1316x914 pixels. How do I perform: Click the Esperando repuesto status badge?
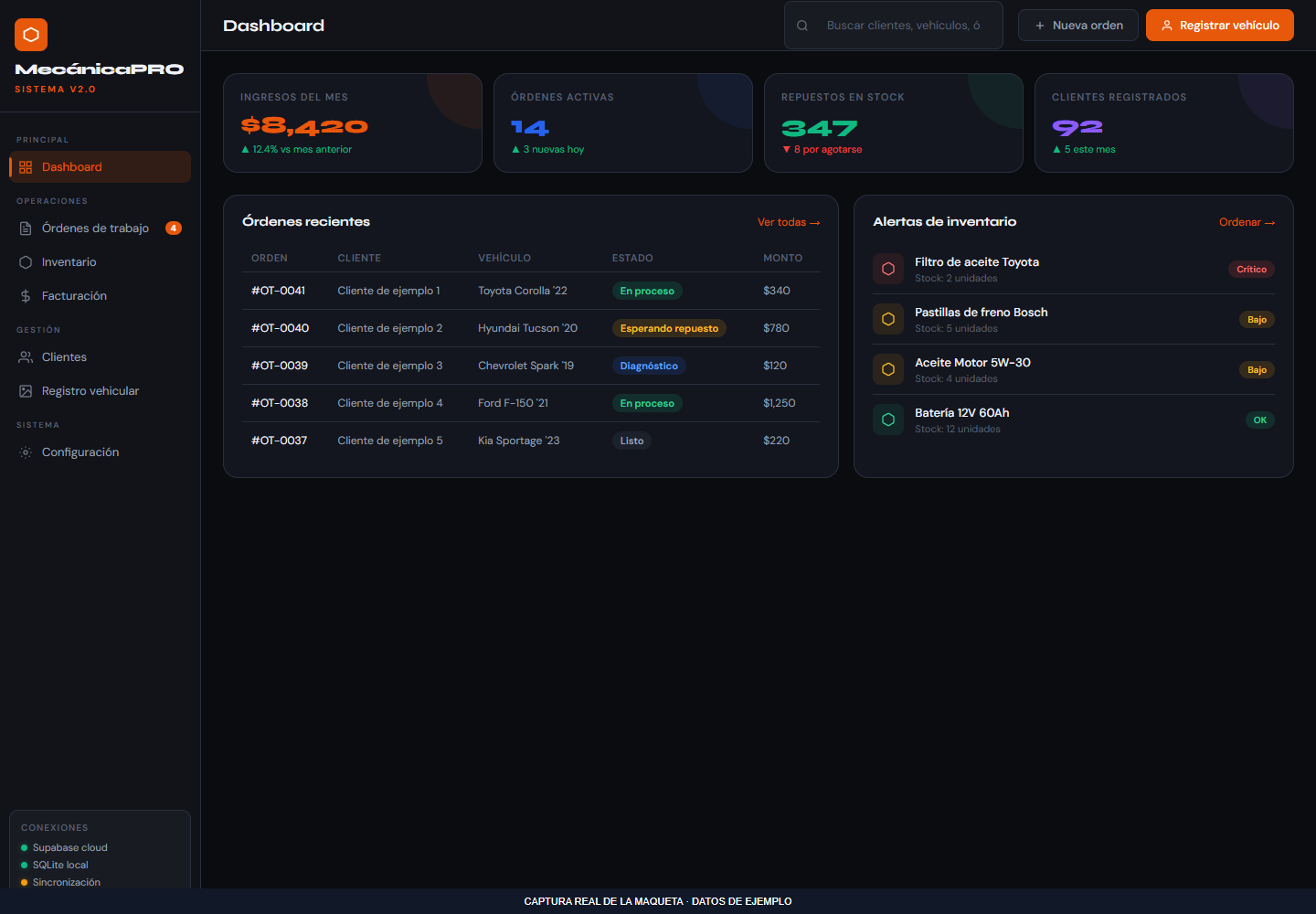point(669,328)
